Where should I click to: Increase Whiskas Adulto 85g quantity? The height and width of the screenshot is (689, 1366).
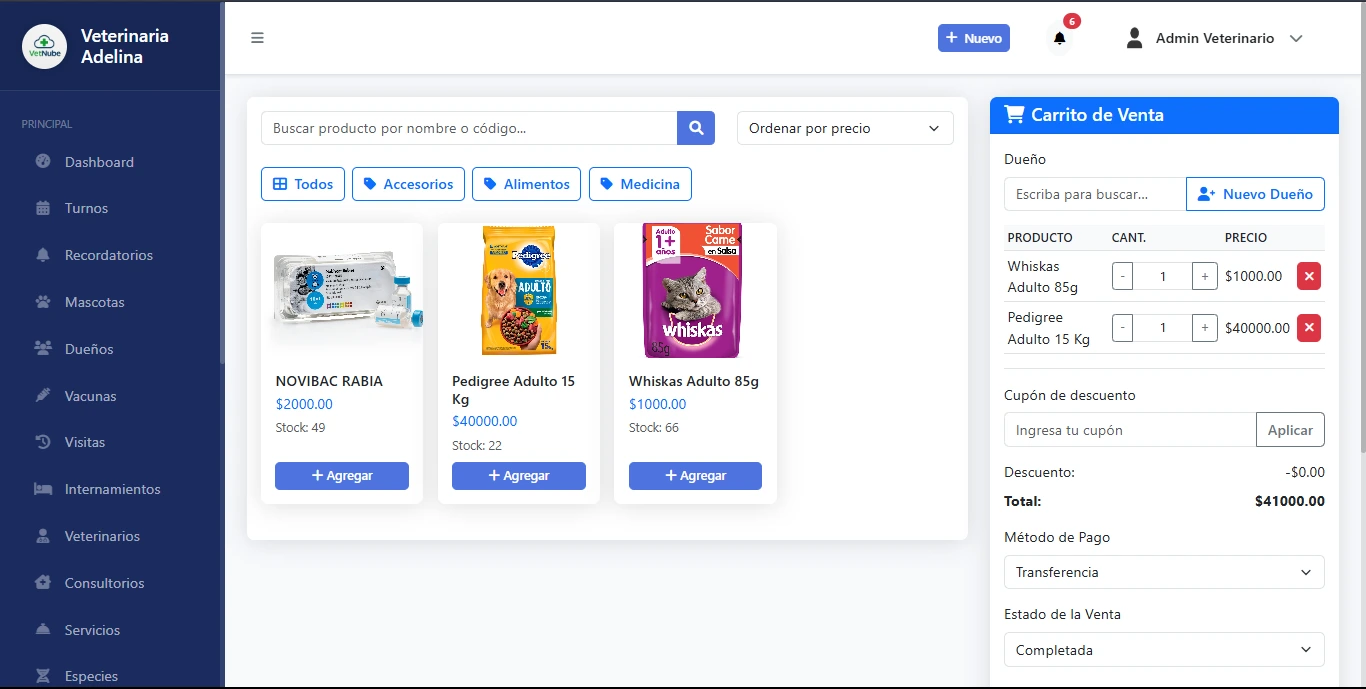point(1204,276)
